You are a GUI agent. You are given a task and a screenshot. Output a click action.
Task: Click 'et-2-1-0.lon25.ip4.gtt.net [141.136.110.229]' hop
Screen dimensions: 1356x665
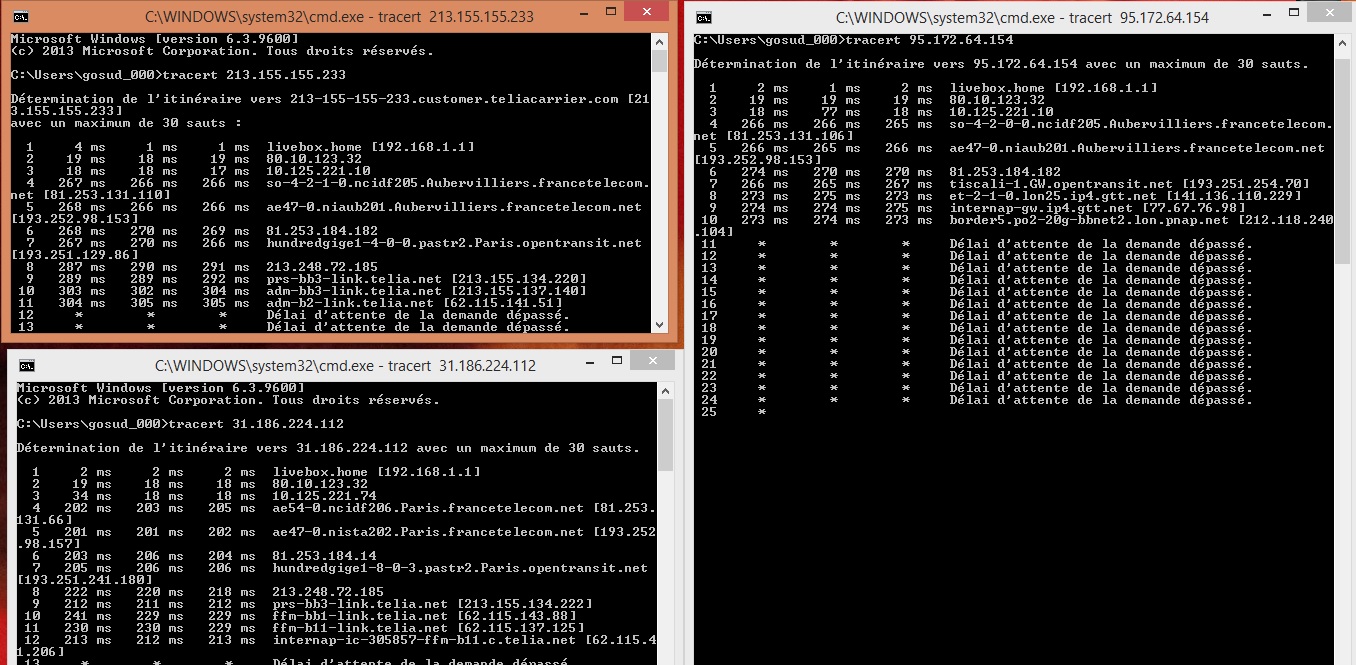[1125, 196]
